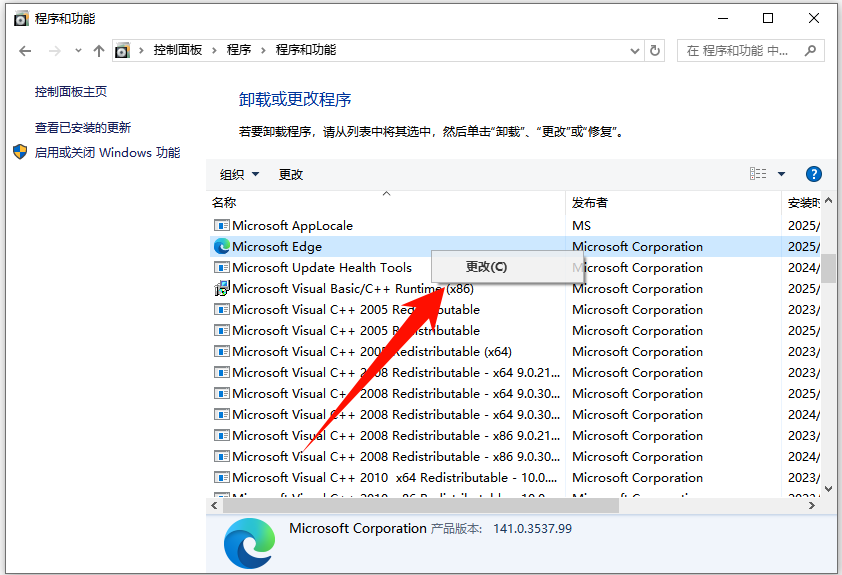The height and width of the screenshot is (575, 842).
Task: Click the 更改 toolbar button
Action: tap(291, 174)
